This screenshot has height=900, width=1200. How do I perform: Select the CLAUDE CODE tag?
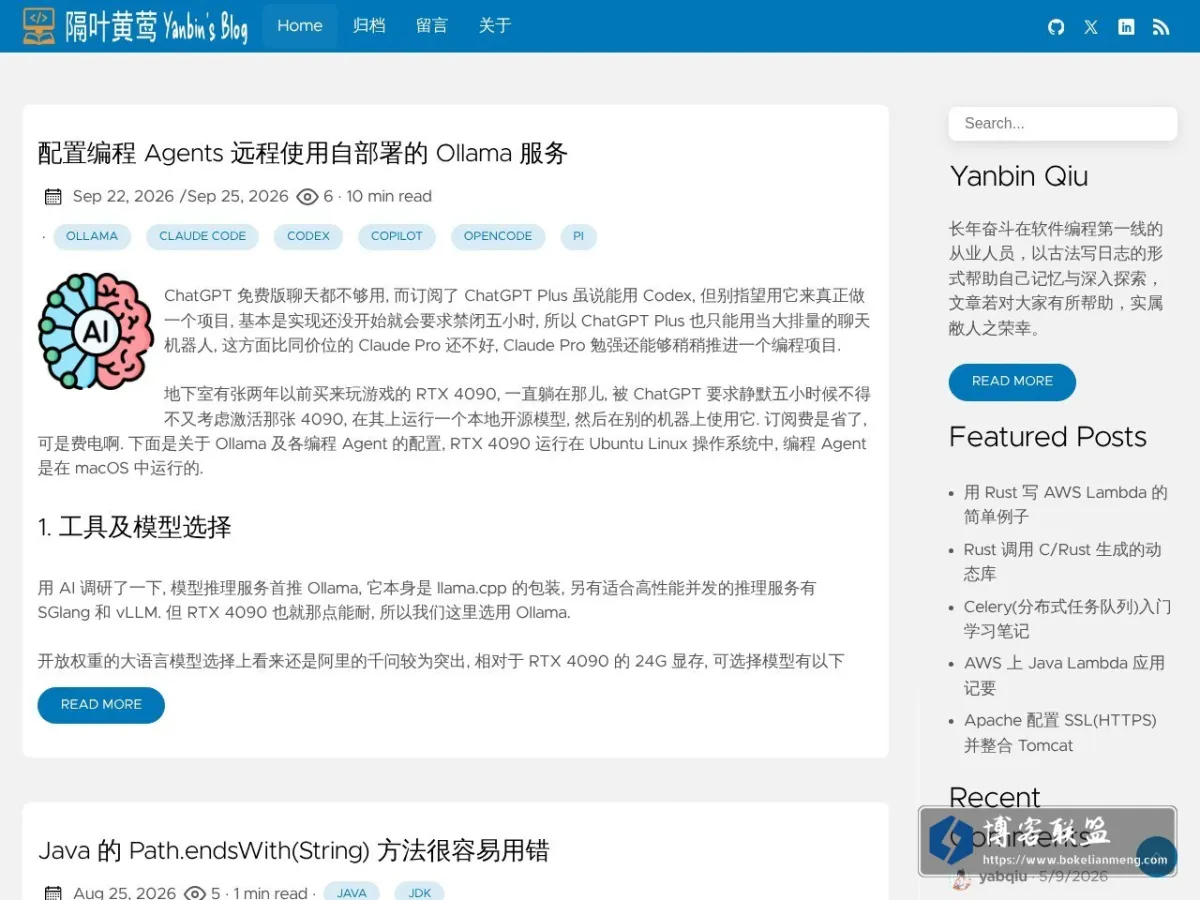tap(203, 237)
